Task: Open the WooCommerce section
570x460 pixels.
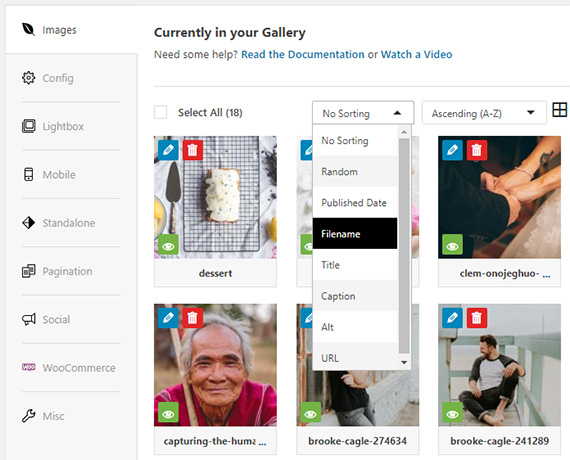Action: point(69,368)
